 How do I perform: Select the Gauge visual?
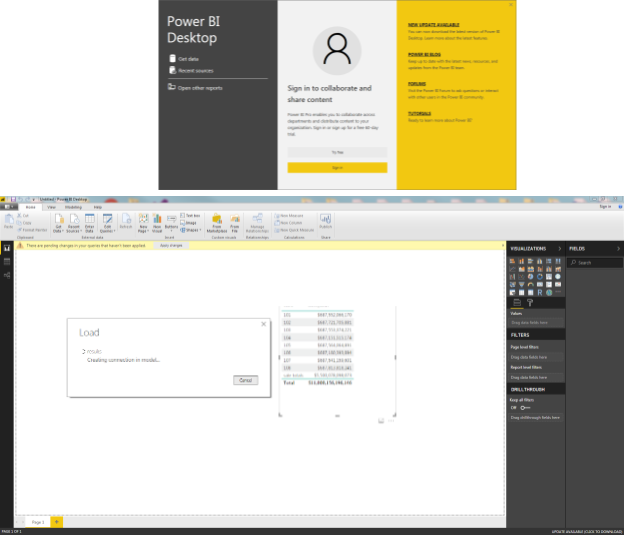pyautogui.click(x=531, y=285)
